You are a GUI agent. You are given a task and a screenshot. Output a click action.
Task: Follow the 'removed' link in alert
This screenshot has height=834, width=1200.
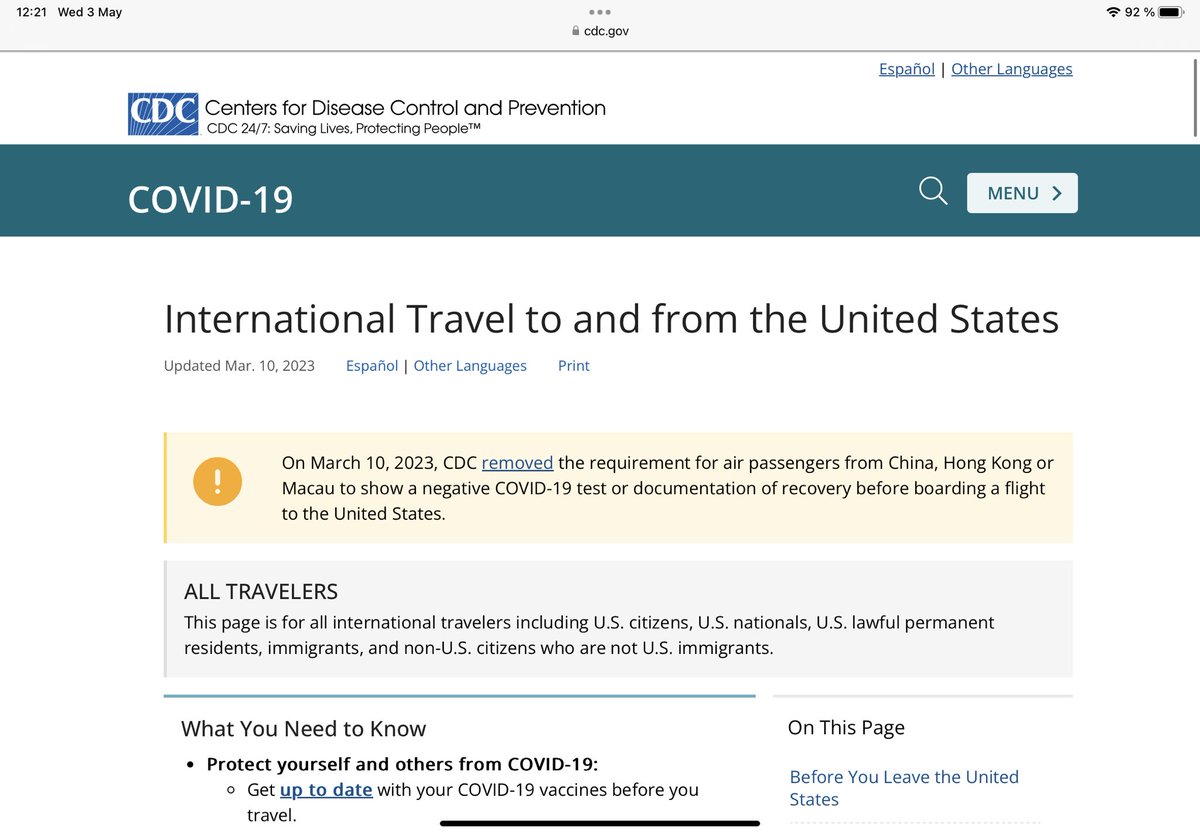click(x=517, y=463)
